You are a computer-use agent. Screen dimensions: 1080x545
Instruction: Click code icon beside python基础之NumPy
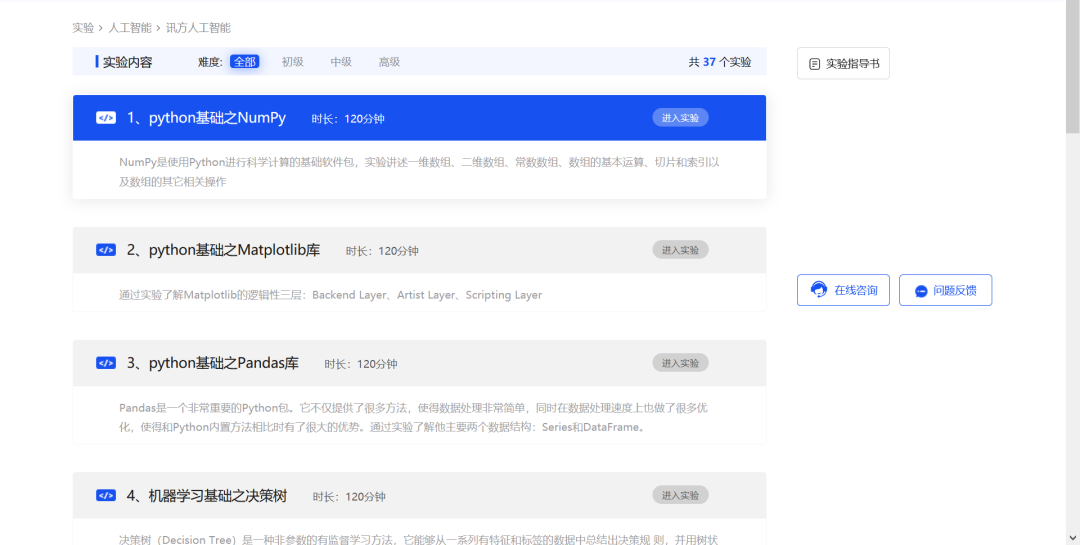(106, 118)
